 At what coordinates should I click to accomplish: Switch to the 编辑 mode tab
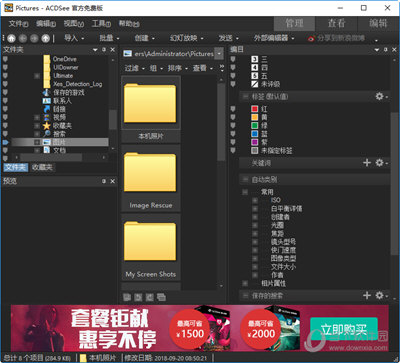pos(378,23)
